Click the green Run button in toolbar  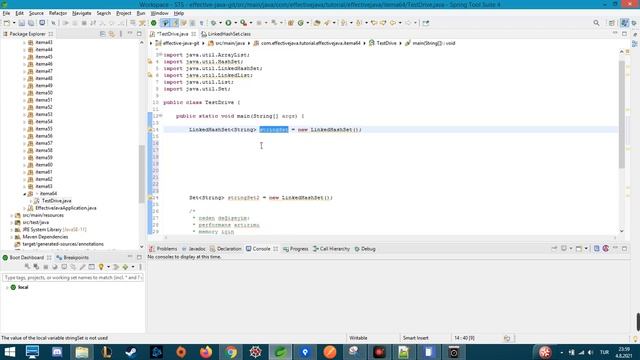tap(229, 23)
